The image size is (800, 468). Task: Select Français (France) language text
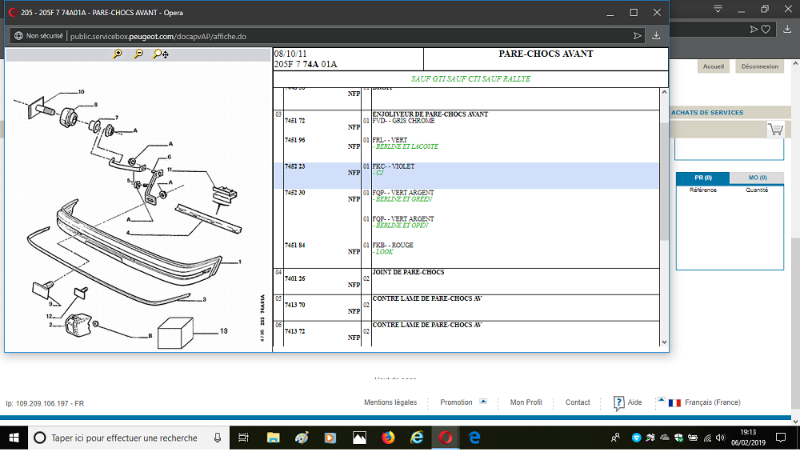[712, 403]
